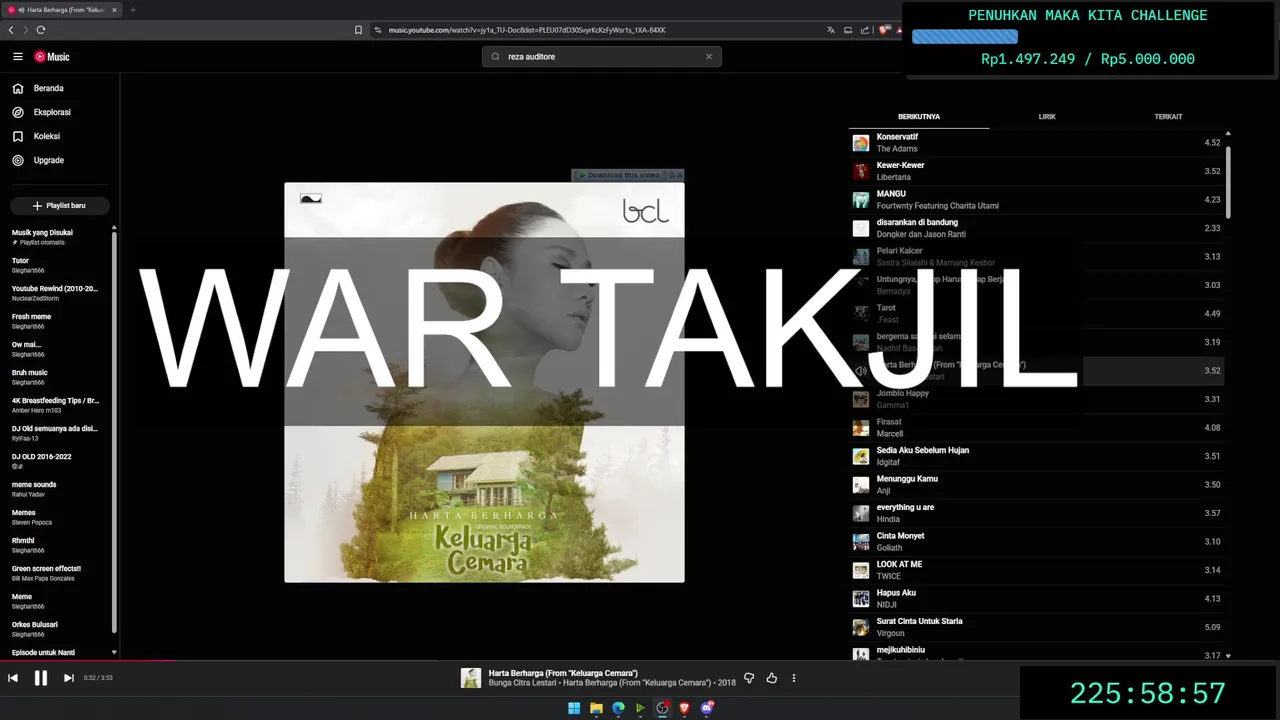
Task: Create a new playlist with Playlist baru
Action: pos(60,206)
